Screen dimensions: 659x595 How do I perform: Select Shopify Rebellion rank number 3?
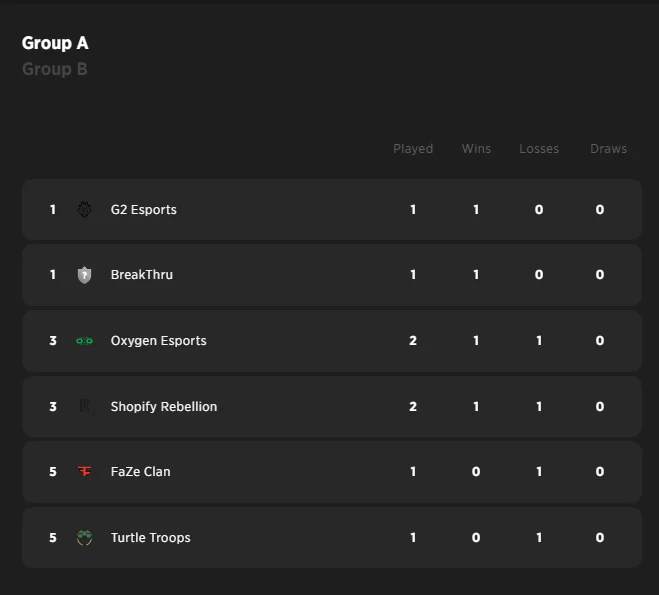[53, 407]
